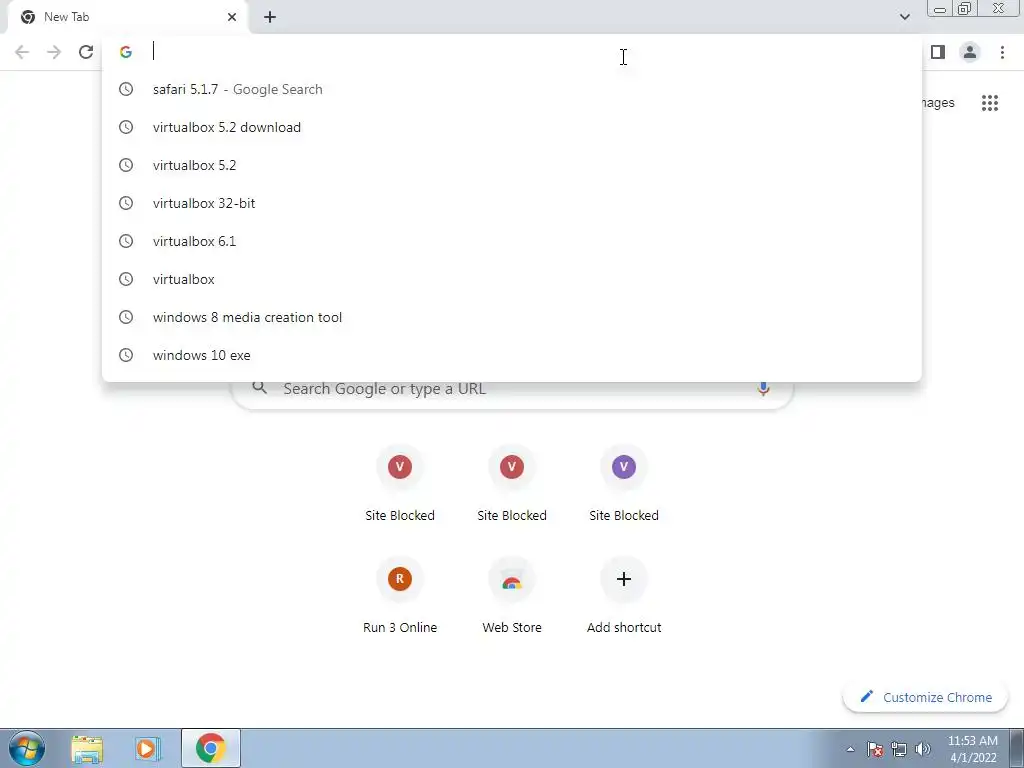Click the Customize Chrome button
This screenshot has height=768, width=1024.
925,697
